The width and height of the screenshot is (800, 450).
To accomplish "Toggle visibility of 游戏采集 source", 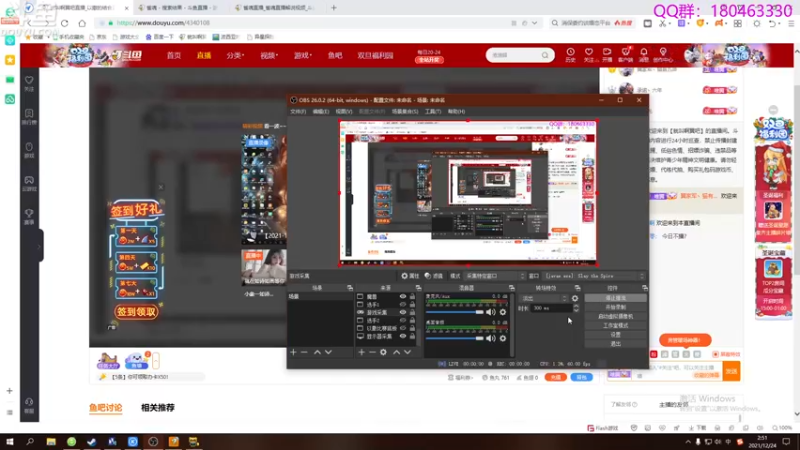I will (x=403, y=312).
